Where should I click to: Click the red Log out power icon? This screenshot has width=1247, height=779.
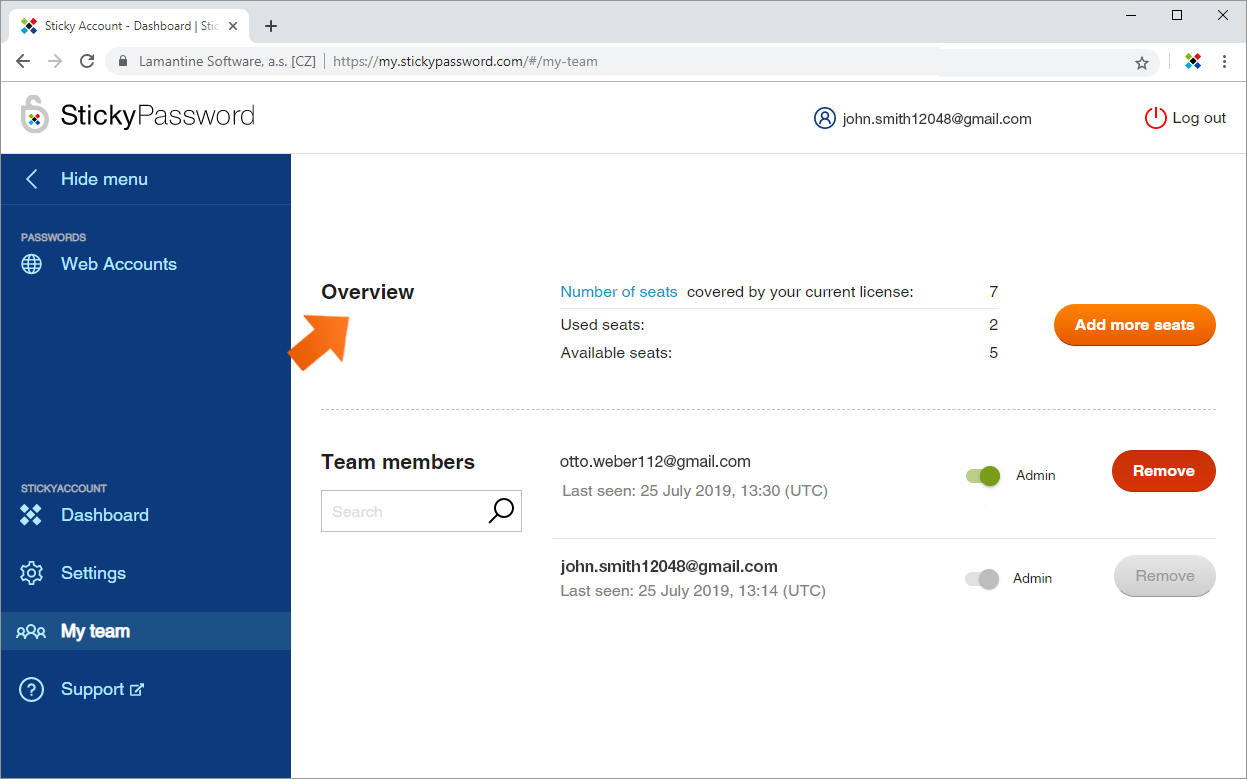click(x=1155, y=118)
